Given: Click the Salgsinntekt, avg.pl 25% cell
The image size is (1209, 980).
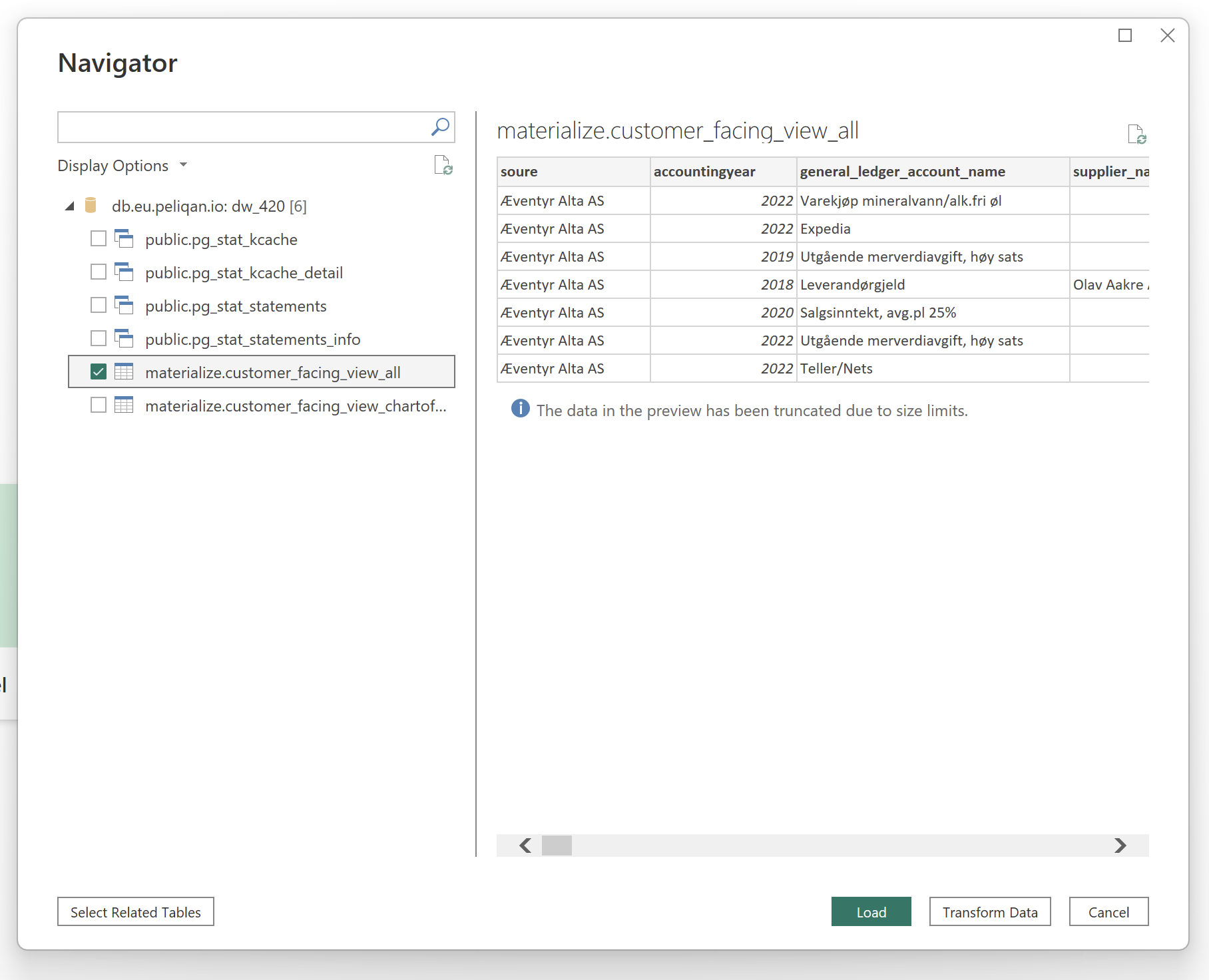Looking at the screenshot, I should click(x=933, y=312).
